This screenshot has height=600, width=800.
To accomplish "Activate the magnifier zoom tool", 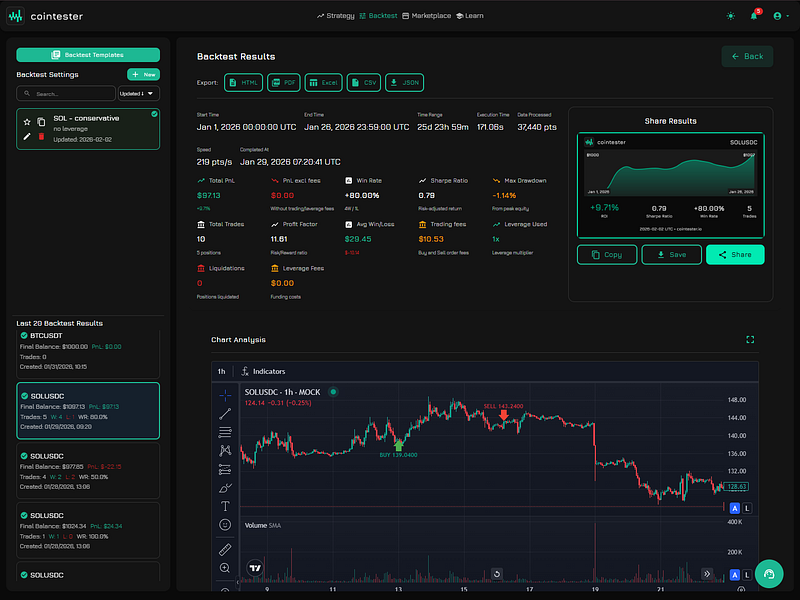I will pyautogui.click(x=225, y=570).
